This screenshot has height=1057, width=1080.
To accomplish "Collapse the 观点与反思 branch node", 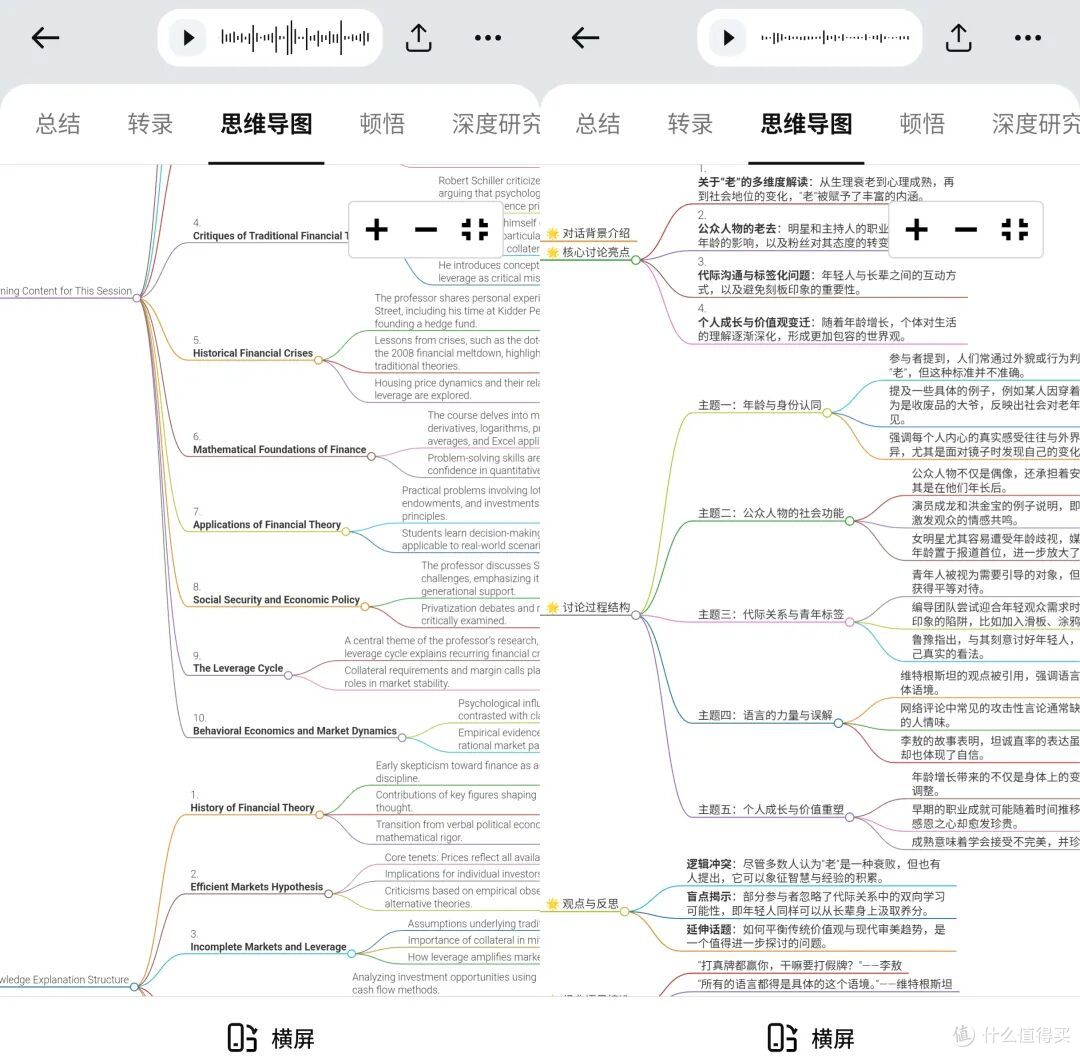I will click(626, 909).
